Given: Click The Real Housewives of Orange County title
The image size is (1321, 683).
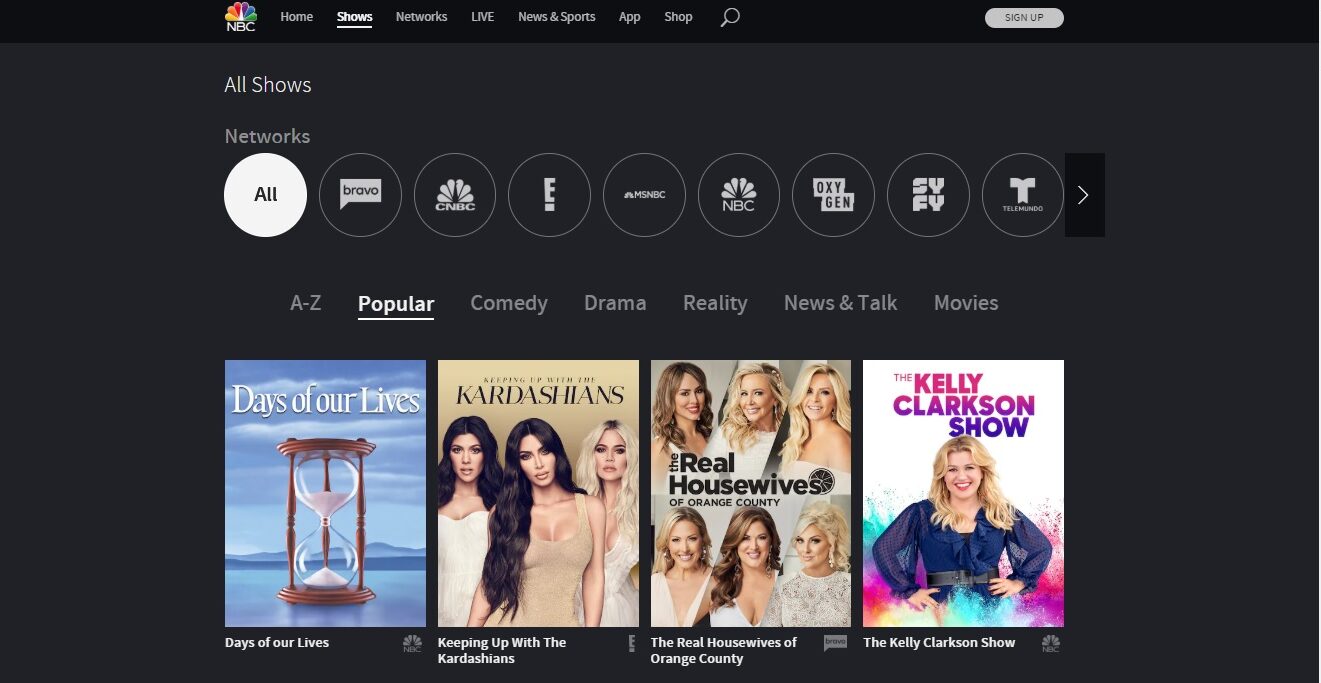Looking at the screenshot, I should 724,651.
